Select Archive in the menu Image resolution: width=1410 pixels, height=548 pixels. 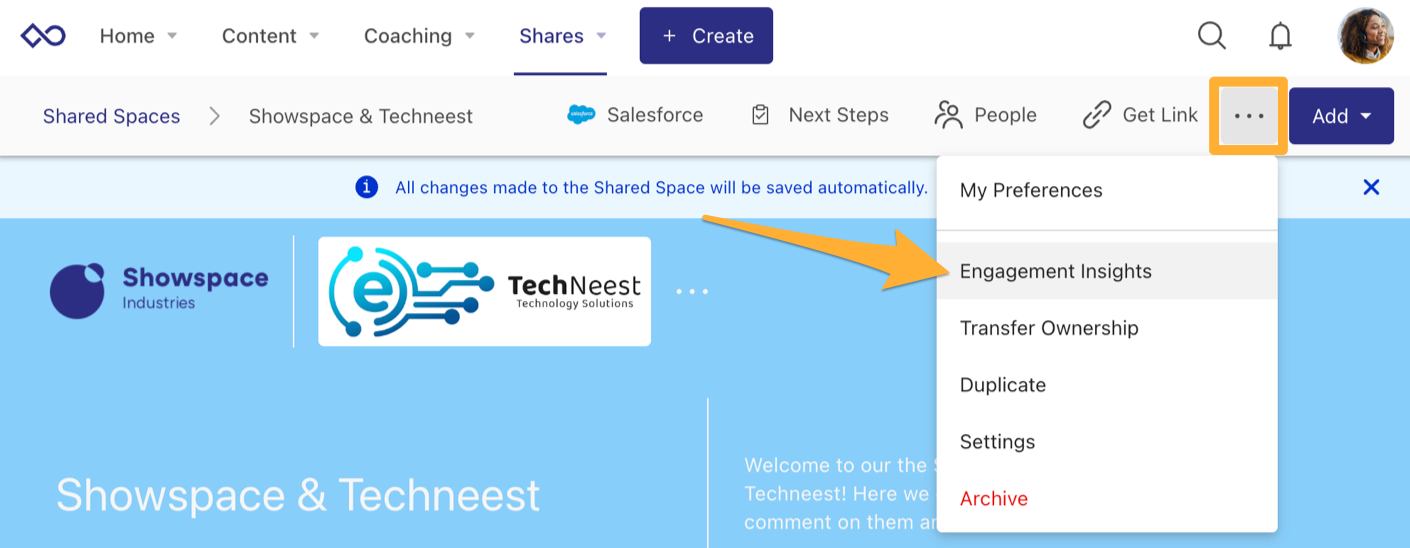click(x=993, y=498)
